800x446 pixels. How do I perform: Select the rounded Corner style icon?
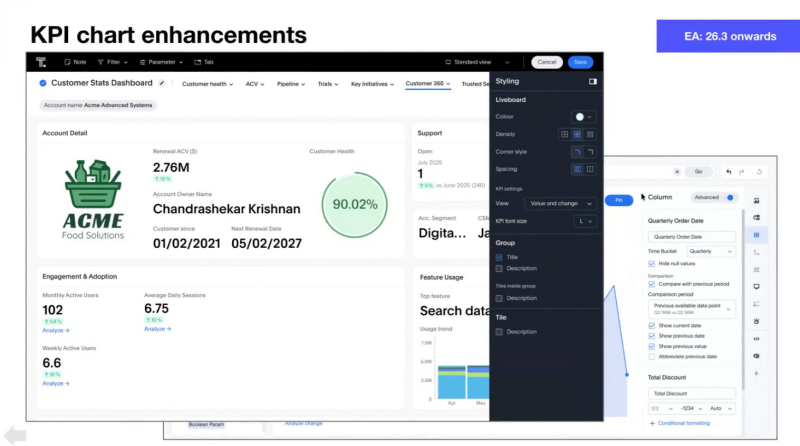click(576, 151)
